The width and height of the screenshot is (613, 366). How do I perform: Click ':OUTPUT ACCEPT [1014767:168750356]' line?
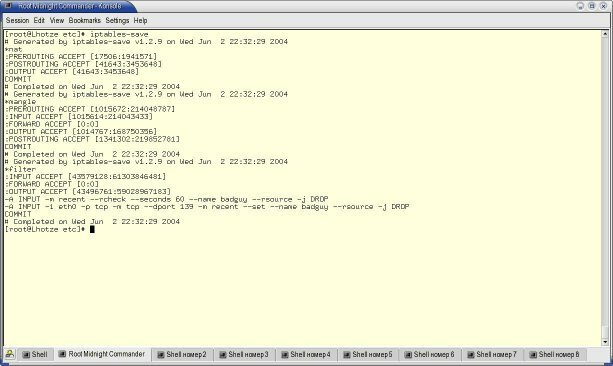(x=81, y=132)
